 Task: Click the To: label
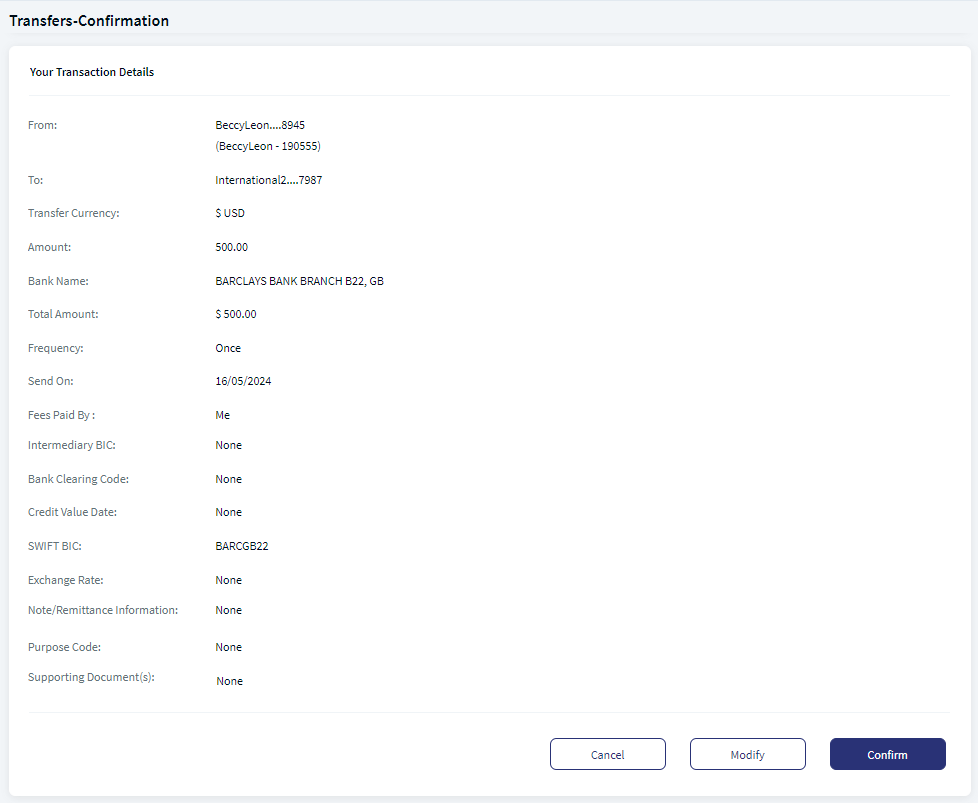36,180
